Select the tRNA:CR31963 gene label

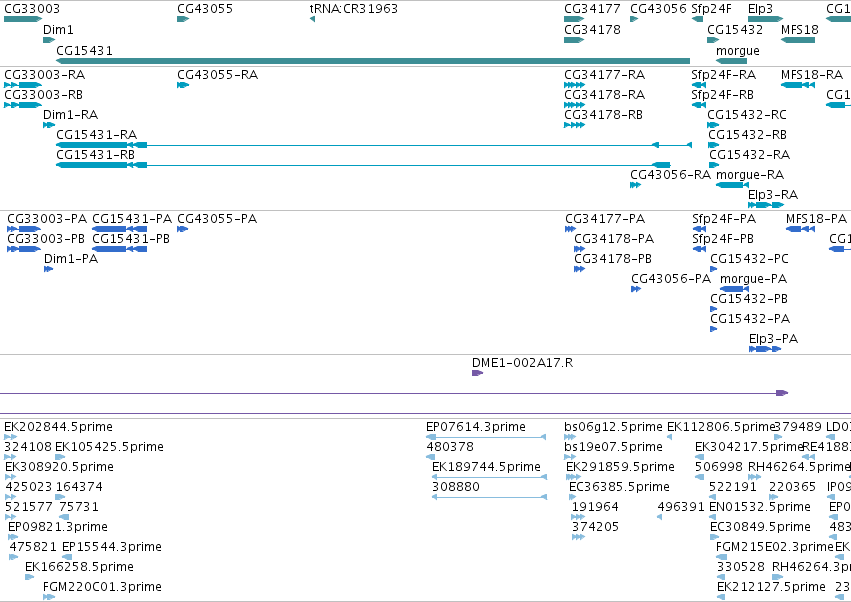point(354,9)
